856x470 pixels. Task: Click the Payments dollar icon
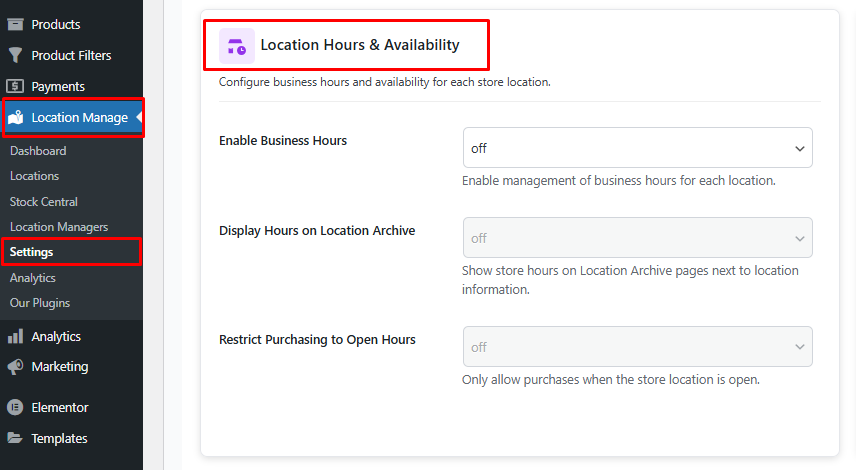click(x=15, y=86)
